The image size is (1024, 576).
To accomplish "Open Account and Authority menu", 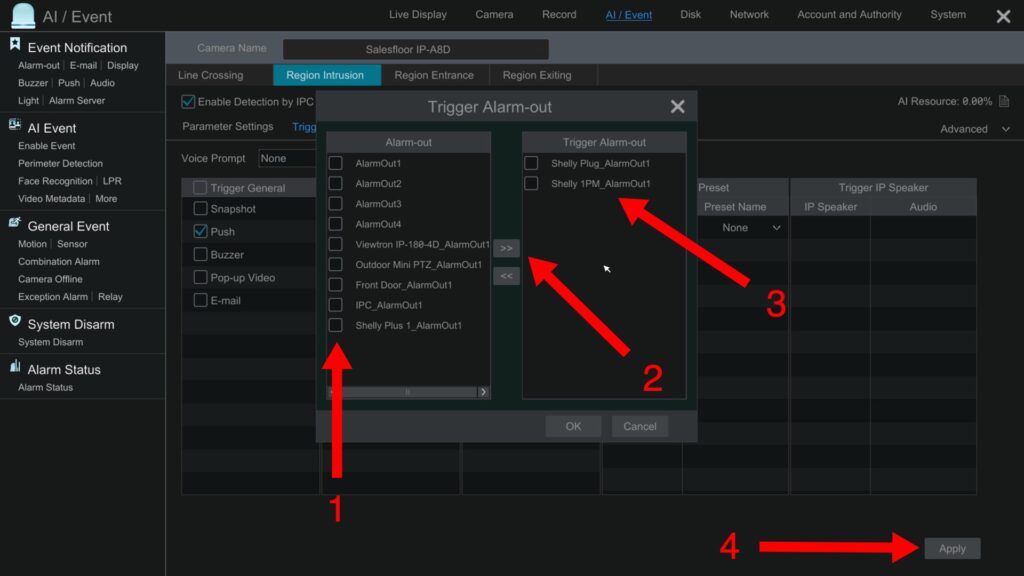I will pyautogui.click(x=849, y=14).
